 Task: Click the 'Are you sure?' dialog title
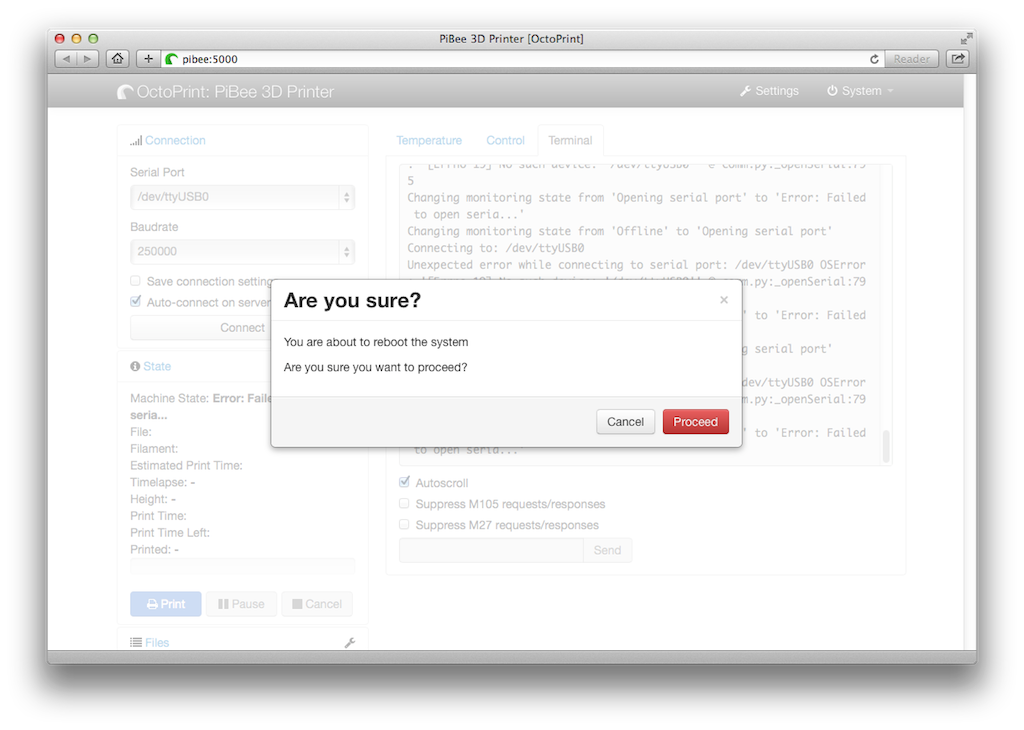point(353,300)
